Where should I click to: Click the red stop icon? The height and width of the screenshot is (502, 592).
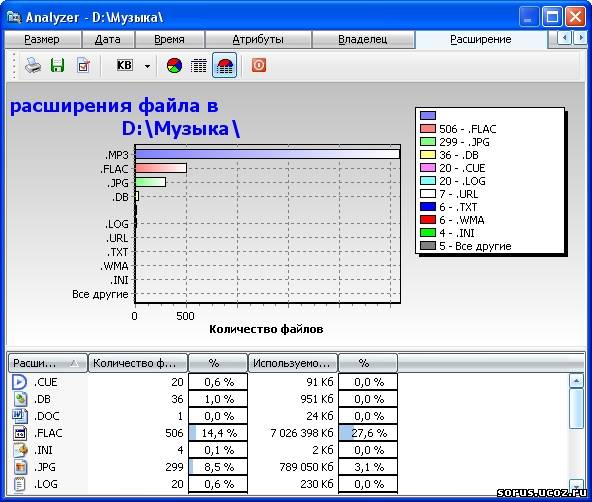pyautogui.click(x=259, y=65)
